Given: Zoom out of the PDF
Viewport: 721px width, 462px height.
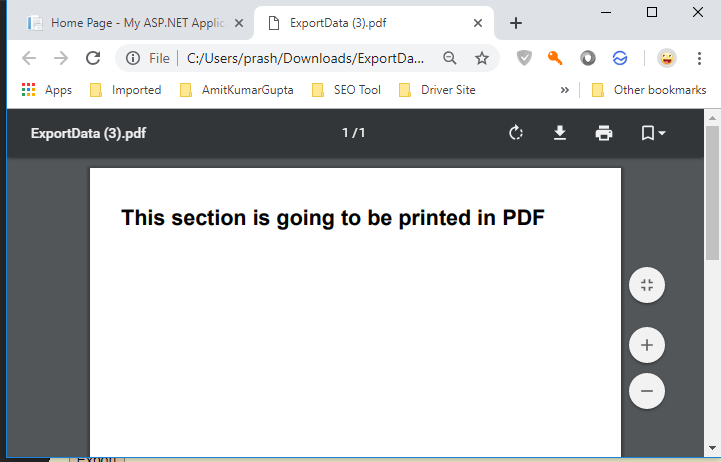Looking at the screenshot, I should pos(646,390).
